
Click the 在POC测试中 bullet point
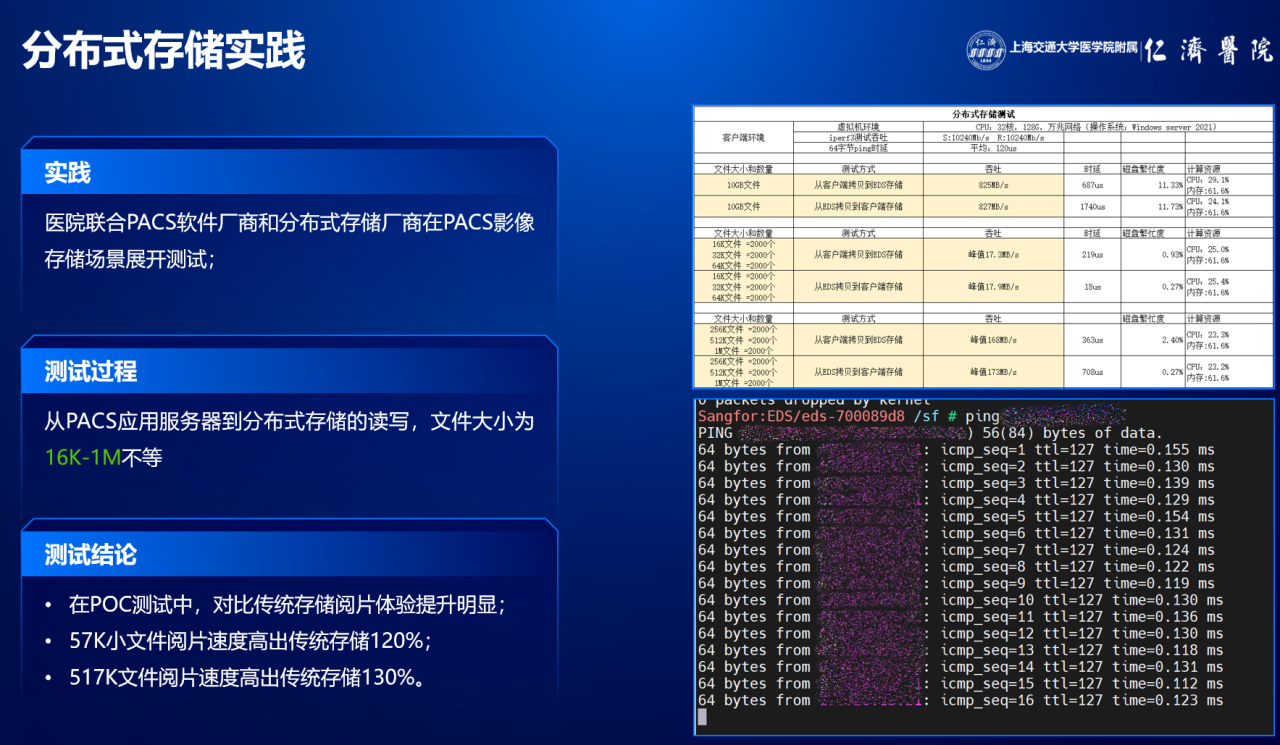[287, 605]
